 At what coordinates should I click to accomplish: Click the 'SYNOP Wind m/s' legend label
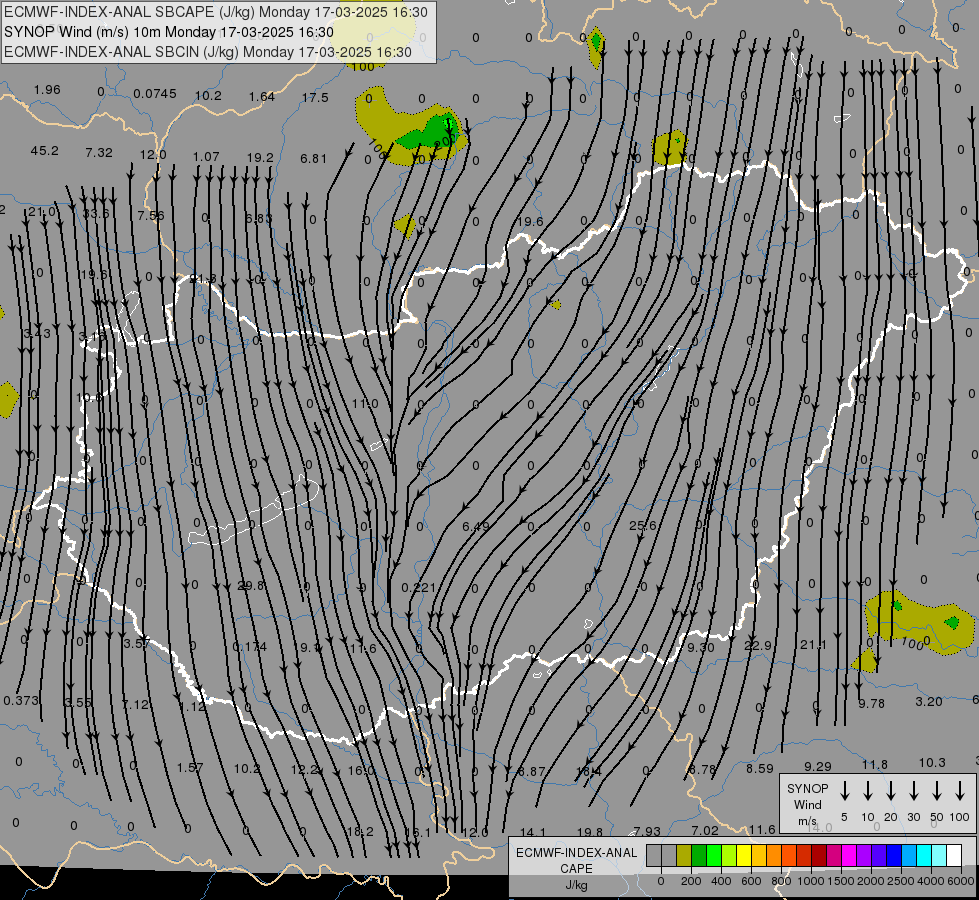807,804
